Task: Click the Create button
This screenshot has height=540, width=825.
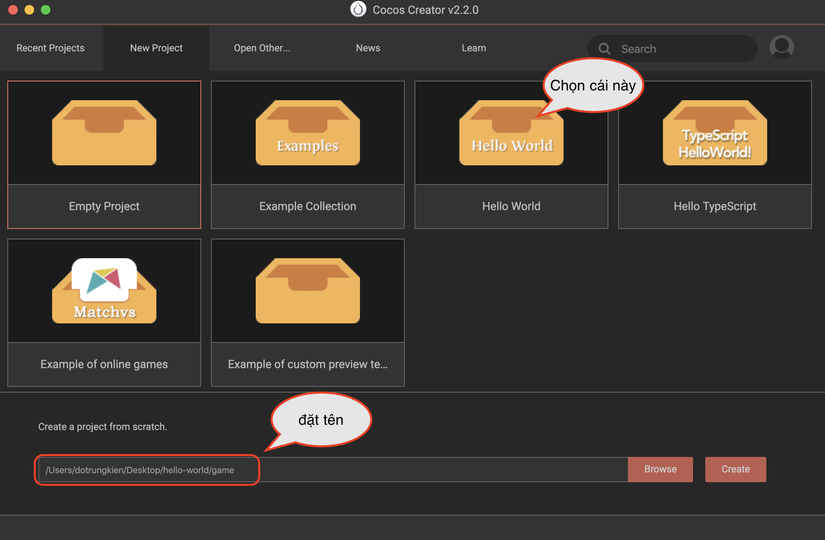Action: click(x=736, y=469)
